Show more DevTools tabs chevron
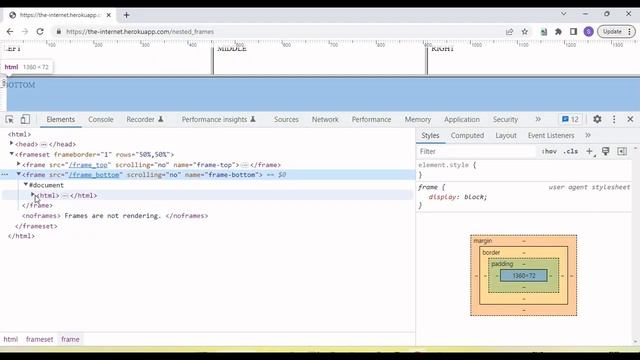 538,119
